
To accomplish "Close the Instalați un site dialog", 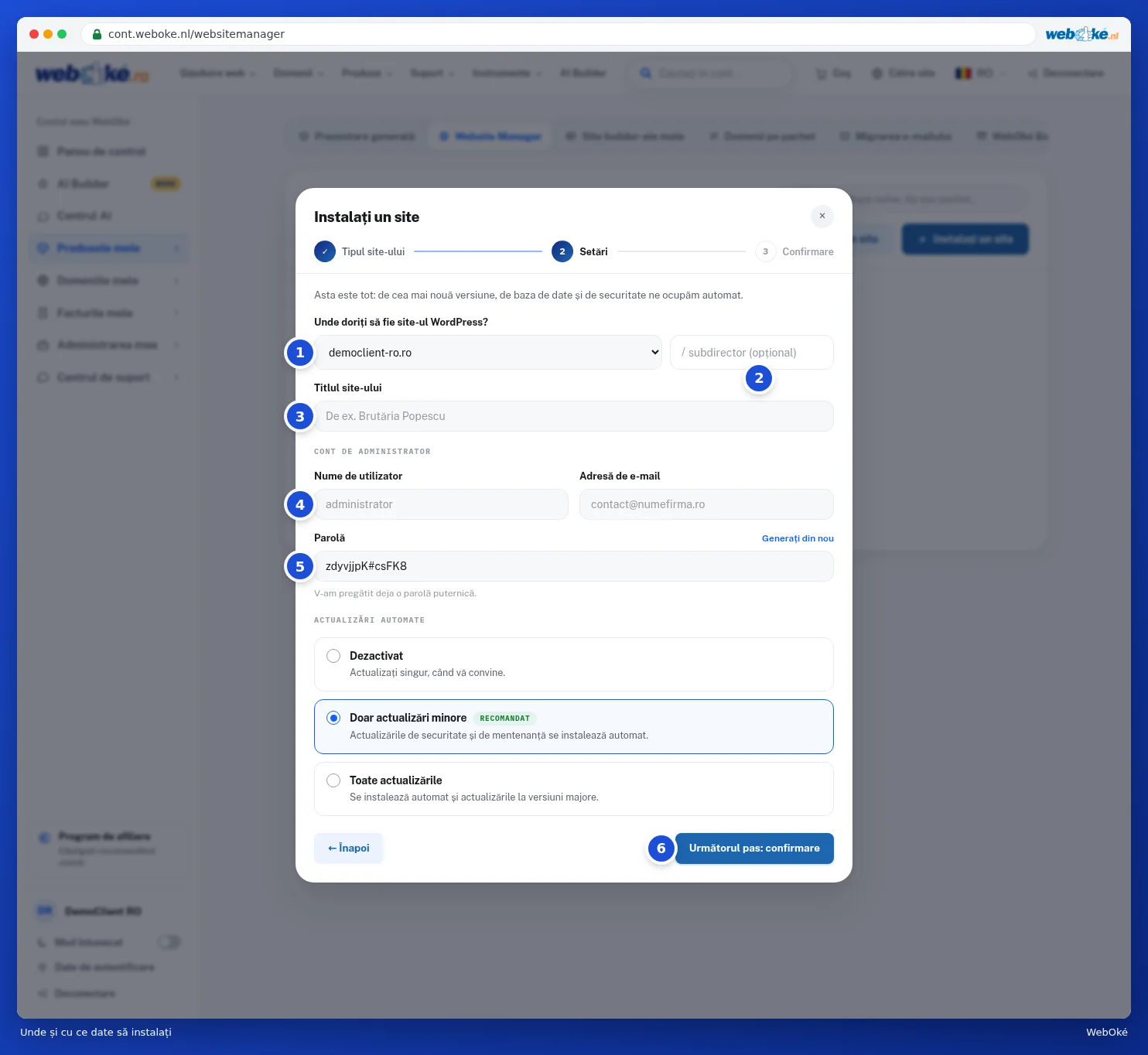I will [x=822, y=217].
